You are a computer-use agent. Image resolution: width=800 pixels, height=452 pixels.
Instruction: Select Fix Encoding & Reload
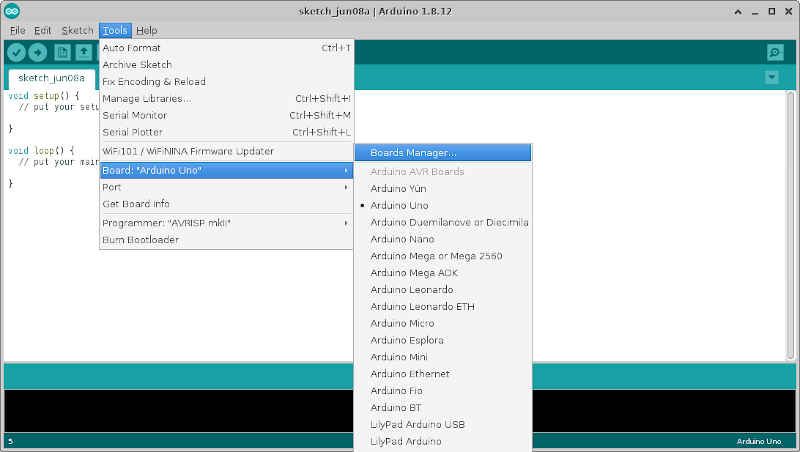(x=226, y=82)
